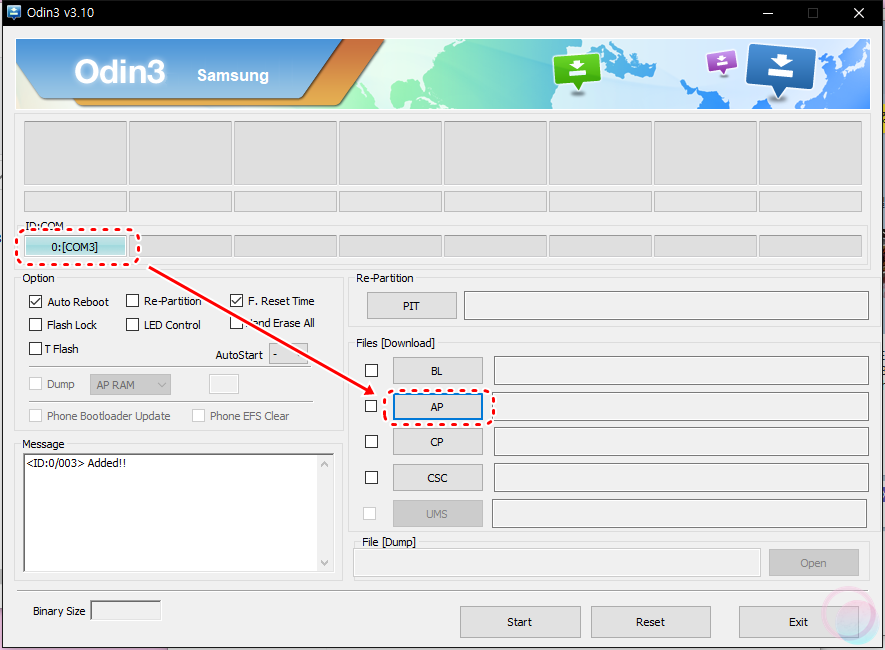Tick the checkbox beside the AP button

[371, 406]
